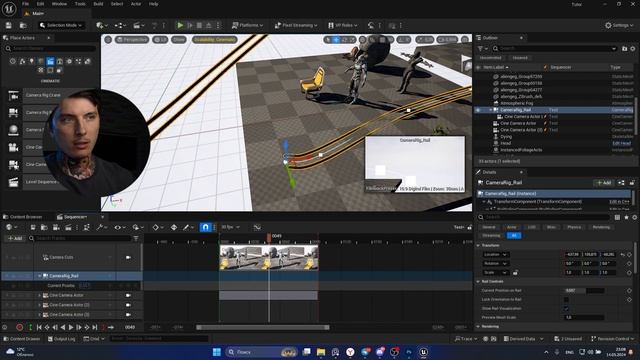Click the Show button in viewport toolbar

[x=178, y=40]
